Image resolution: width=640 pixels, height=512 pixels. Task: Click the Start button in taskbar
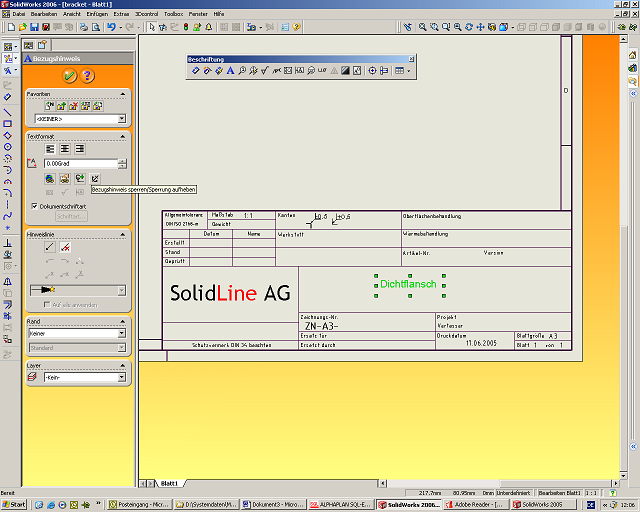click(15, 505)
